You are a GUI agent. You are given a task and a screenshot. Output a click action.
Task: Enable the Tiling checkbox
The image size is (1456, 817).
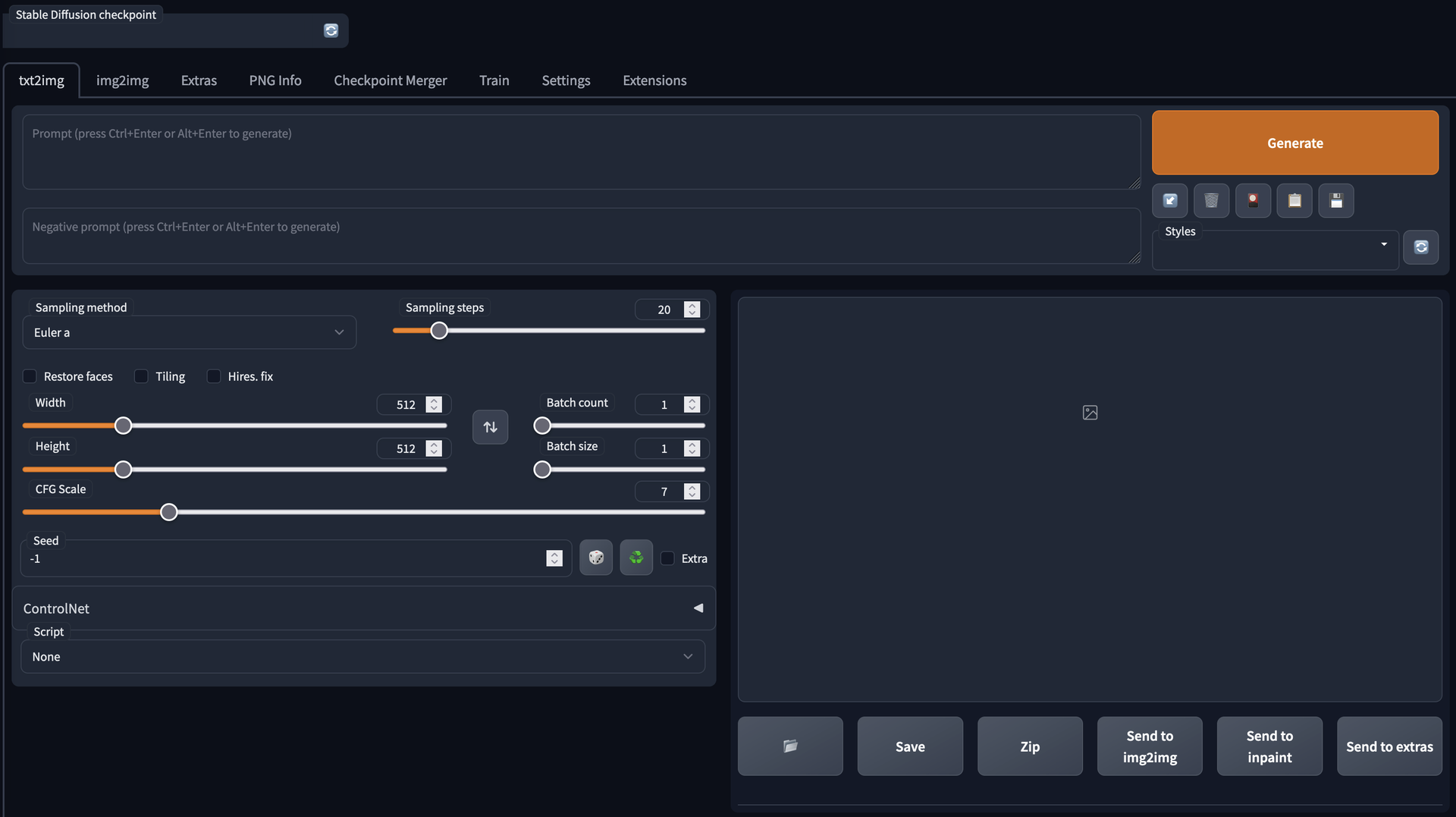point(142,377)
